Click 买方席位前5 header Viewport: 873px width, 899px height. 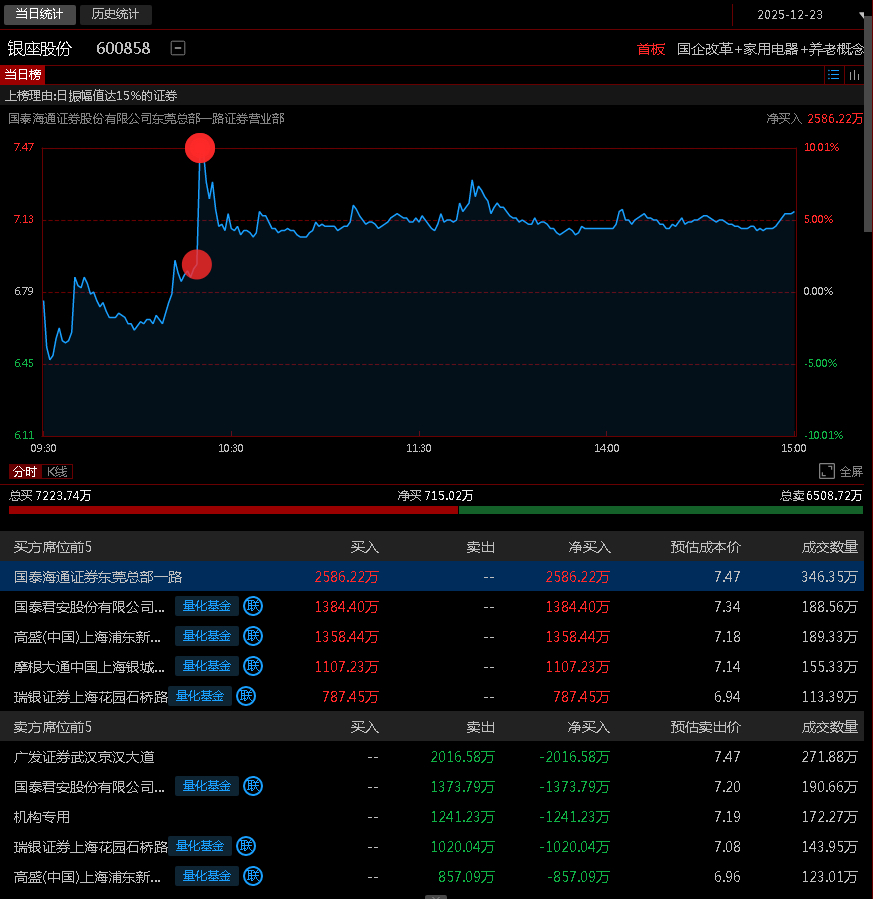pyautogui.click(x=53, y=547)
